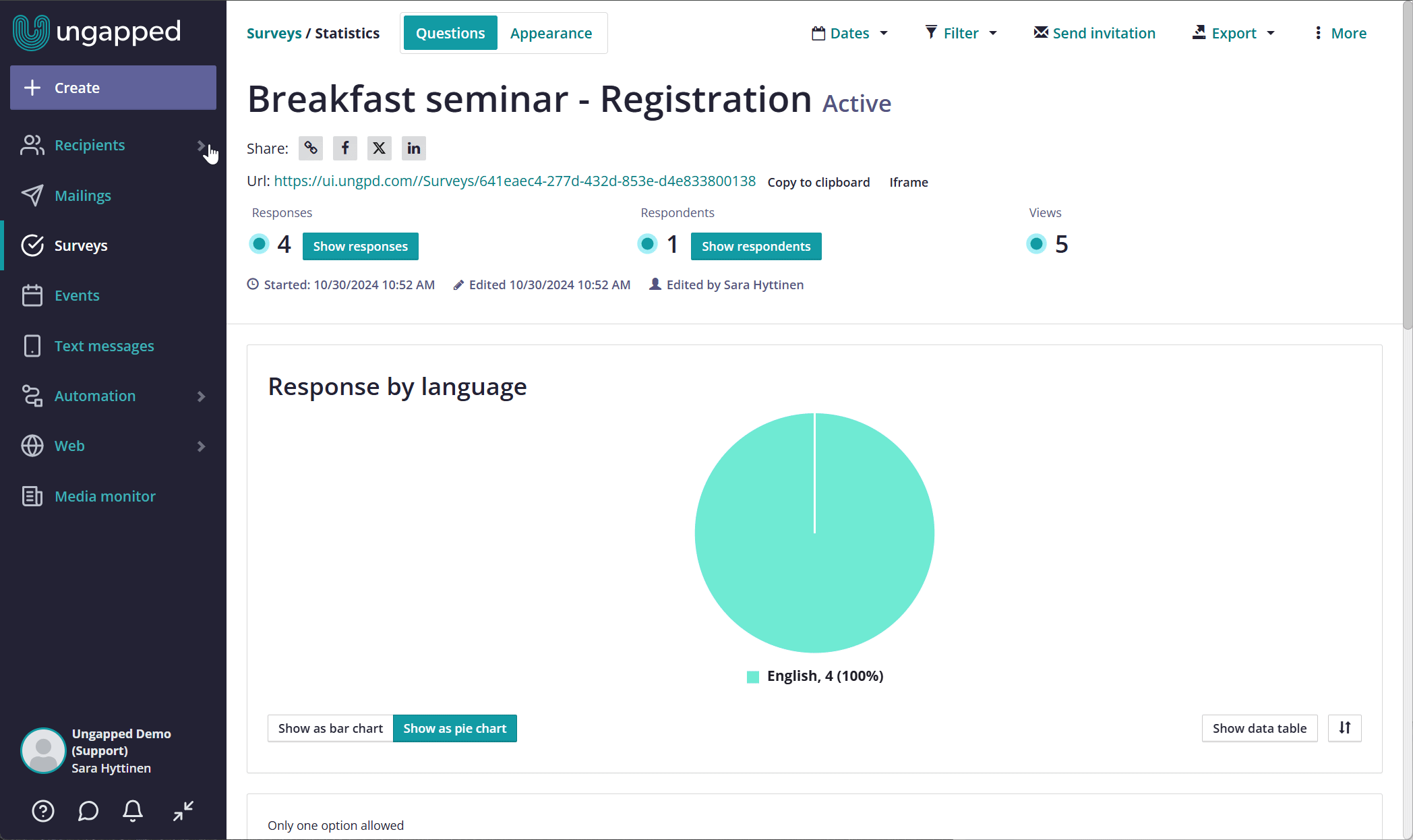1413x840 pixels.
Task: Click the sort order arrows button
Action: 1345,728
